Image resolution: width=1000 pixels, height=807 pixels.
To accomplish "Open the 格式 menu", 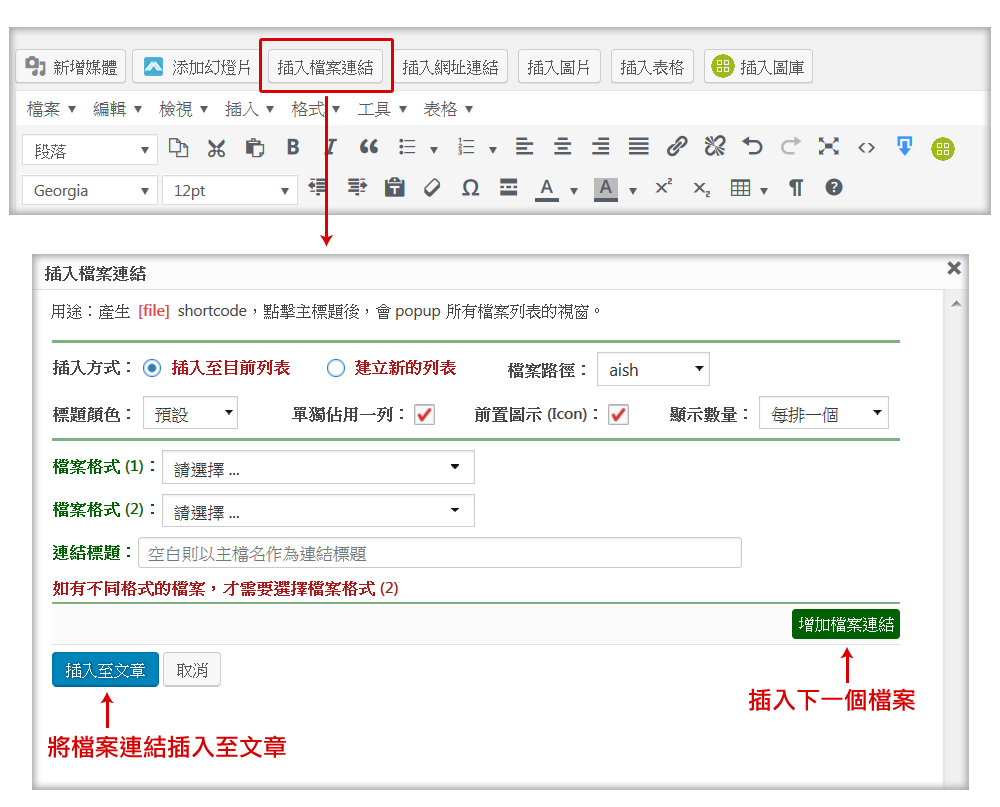I will (315, 109).
